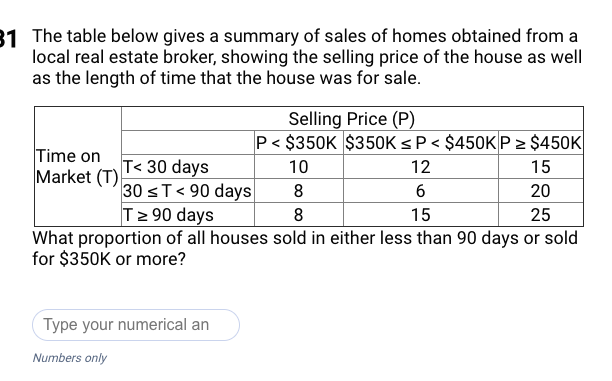Click the 'Numbers only' hint text
612x381 pixels.
point(69,358)
